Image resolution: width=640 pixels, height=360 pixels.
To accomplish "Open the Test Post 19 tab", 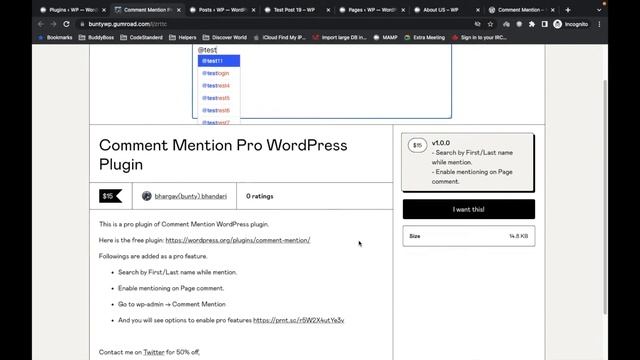I will click(294, 10).
